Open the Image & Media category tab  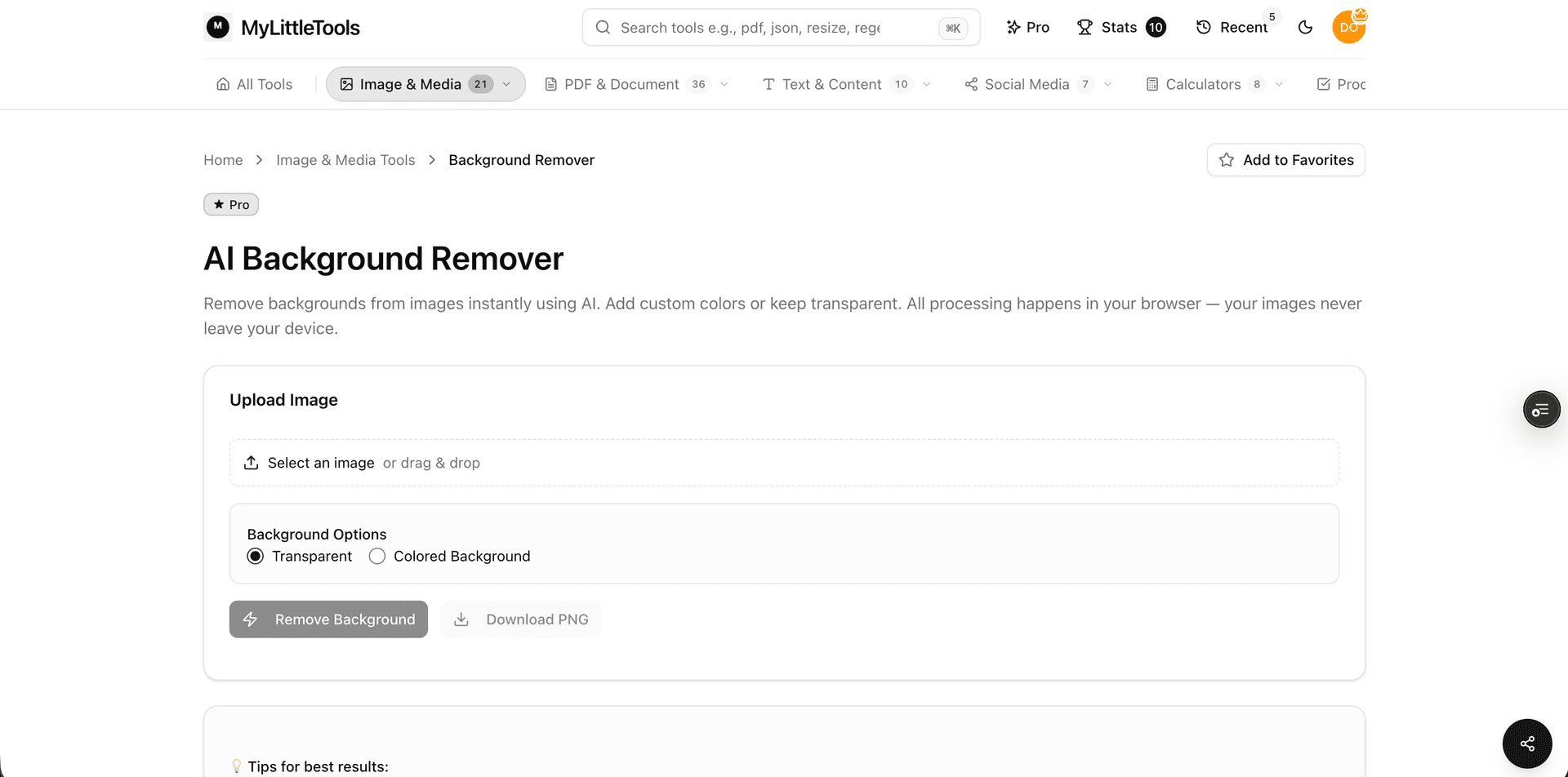click(x=425, y=84)
